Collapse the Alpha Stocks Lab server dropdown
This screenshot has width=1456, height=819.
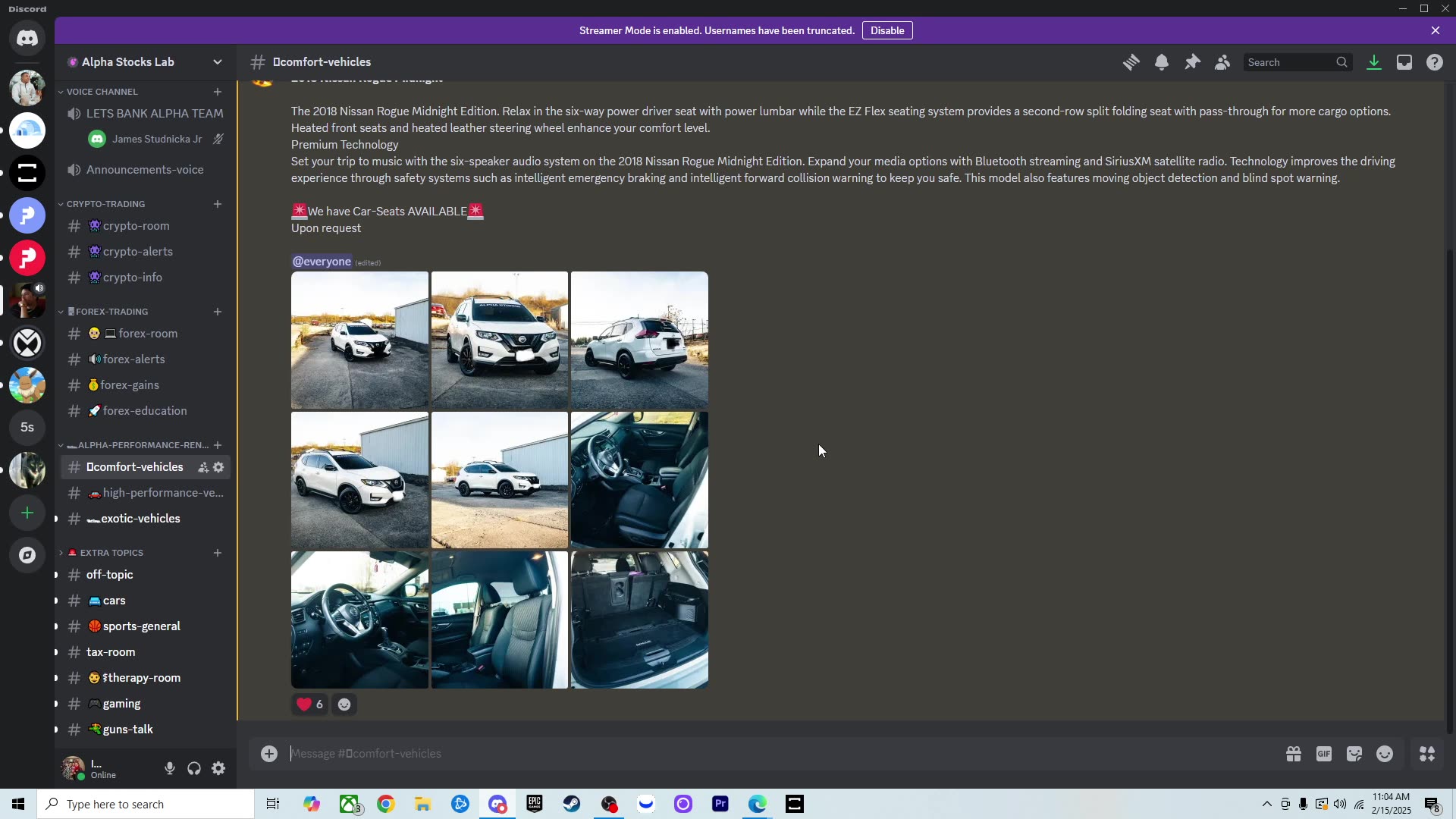(x=218, y=61)
